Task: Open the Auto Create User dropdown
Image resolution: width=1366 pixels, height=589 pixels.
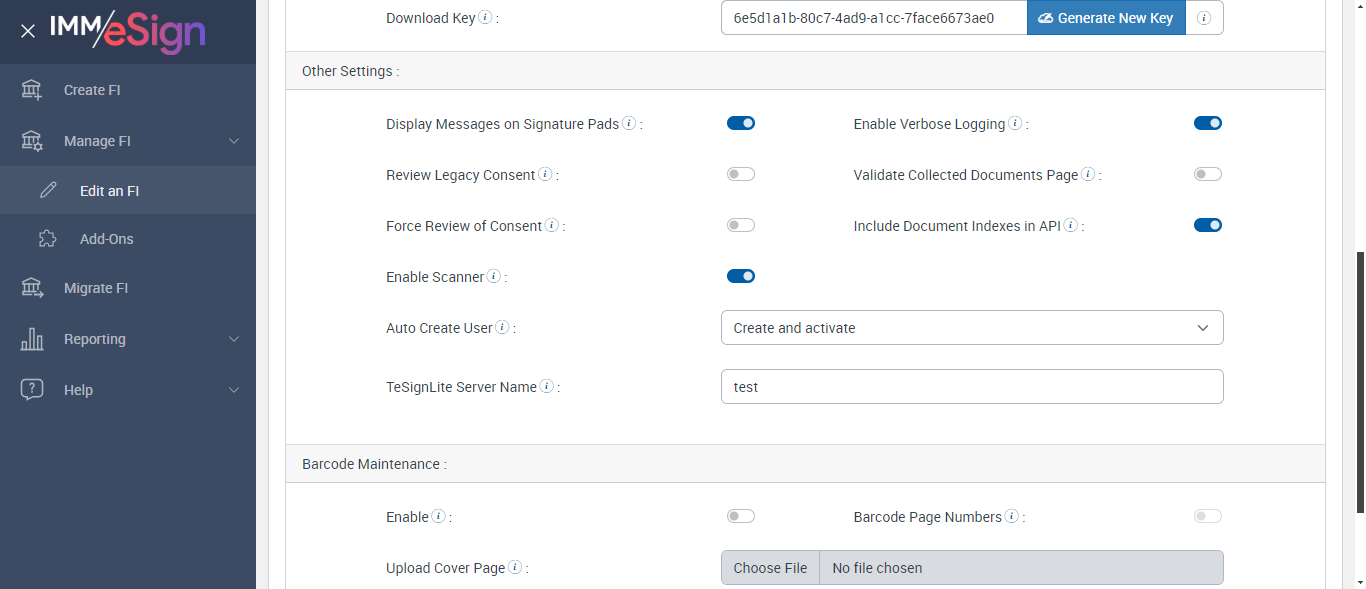Action: coord(972,327)
